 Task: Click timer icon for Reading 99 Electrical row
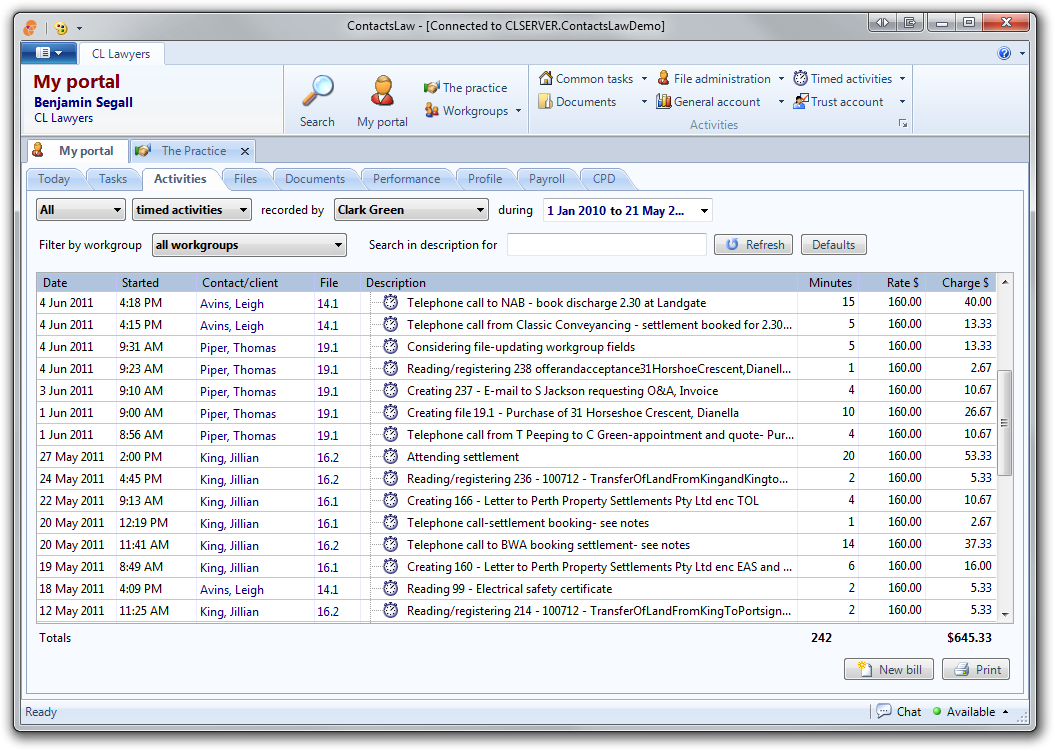click(x=391, y=588)
